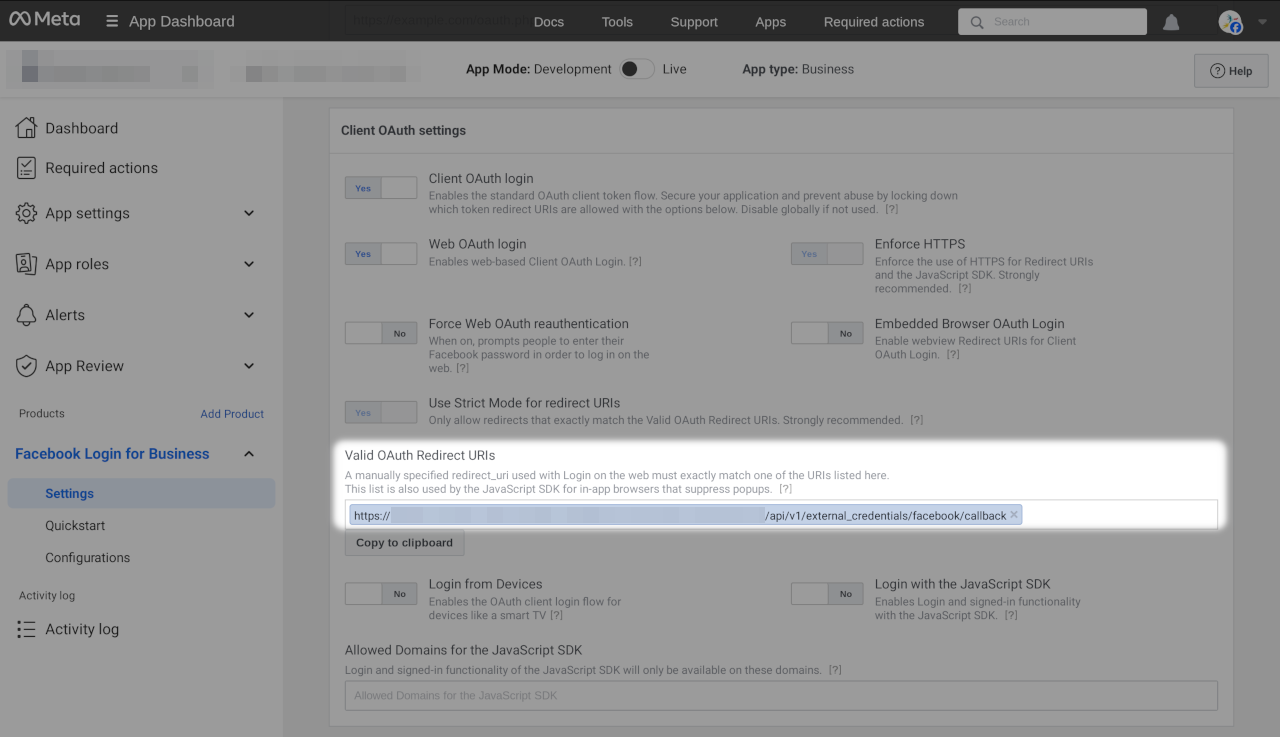Toggle App Mode between Development and Live
1280x737 pixels.
[637, 69]
